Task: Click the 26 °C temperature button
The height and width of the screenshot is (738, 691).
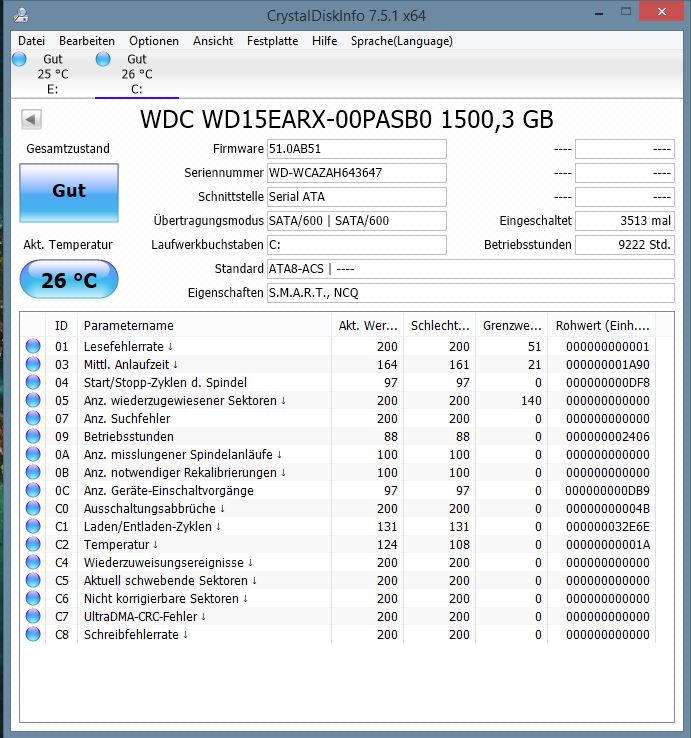Action: click(69, 280)
